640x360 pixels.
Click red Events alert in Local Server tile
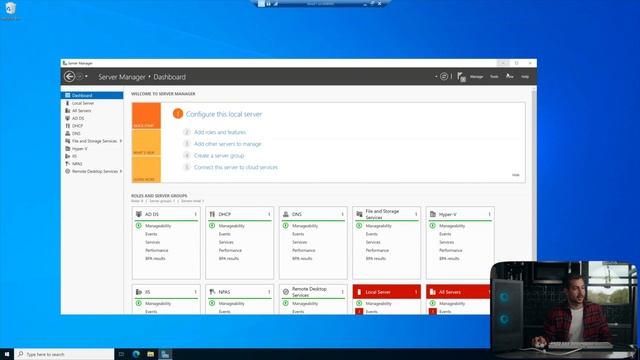point(359,311)
